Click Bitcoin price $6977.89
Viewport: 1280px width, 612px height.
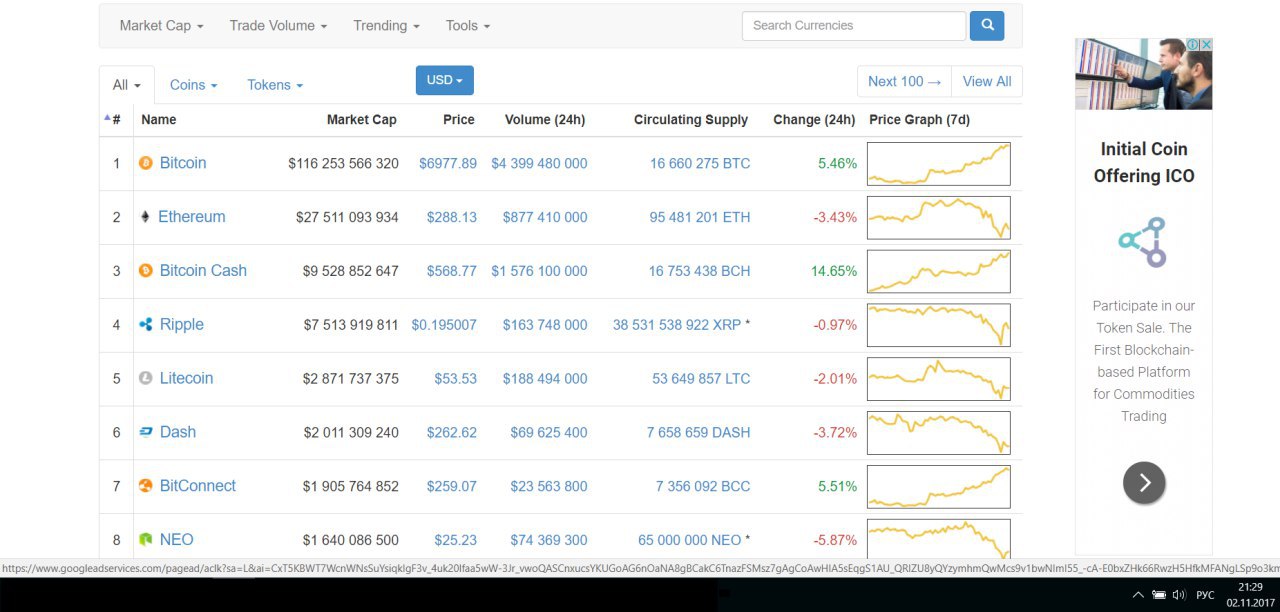[x=448, y=163]
